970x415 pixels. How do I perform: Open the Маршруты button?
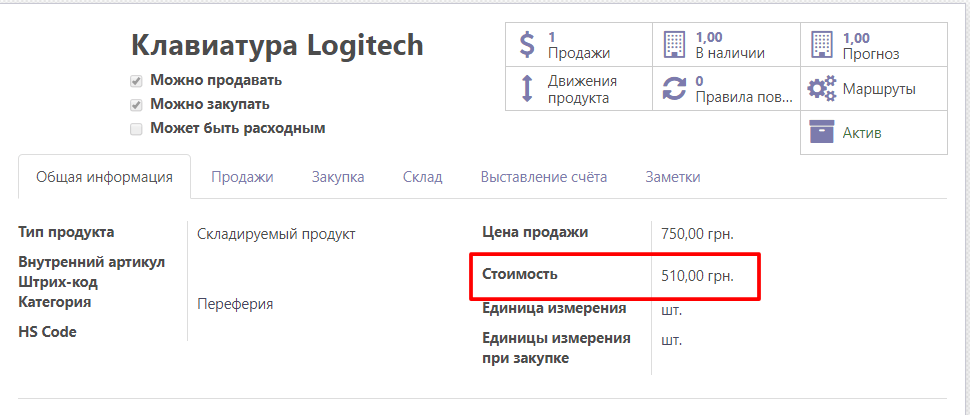[x=873, y=88]
